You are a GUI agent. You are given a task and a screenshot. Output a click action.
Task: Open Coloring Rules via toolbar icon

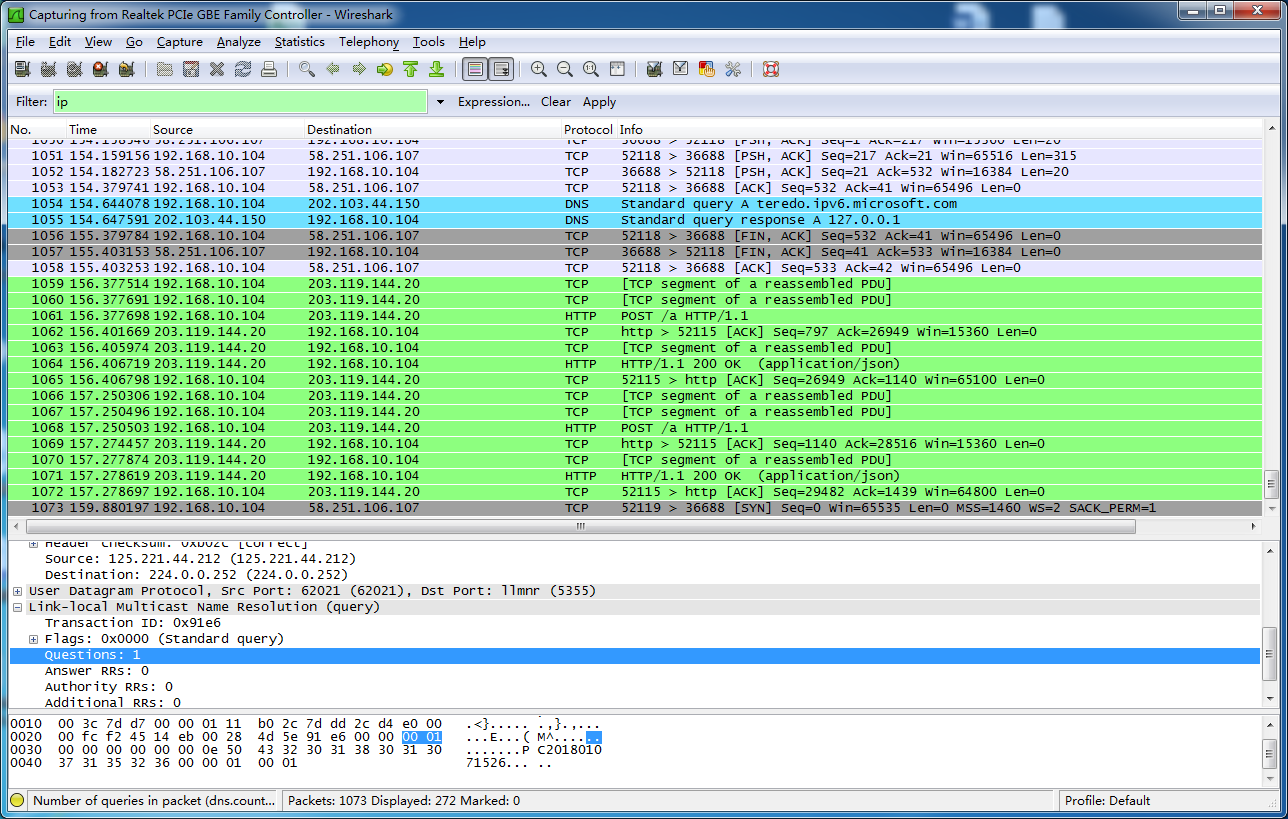point(705,69)
